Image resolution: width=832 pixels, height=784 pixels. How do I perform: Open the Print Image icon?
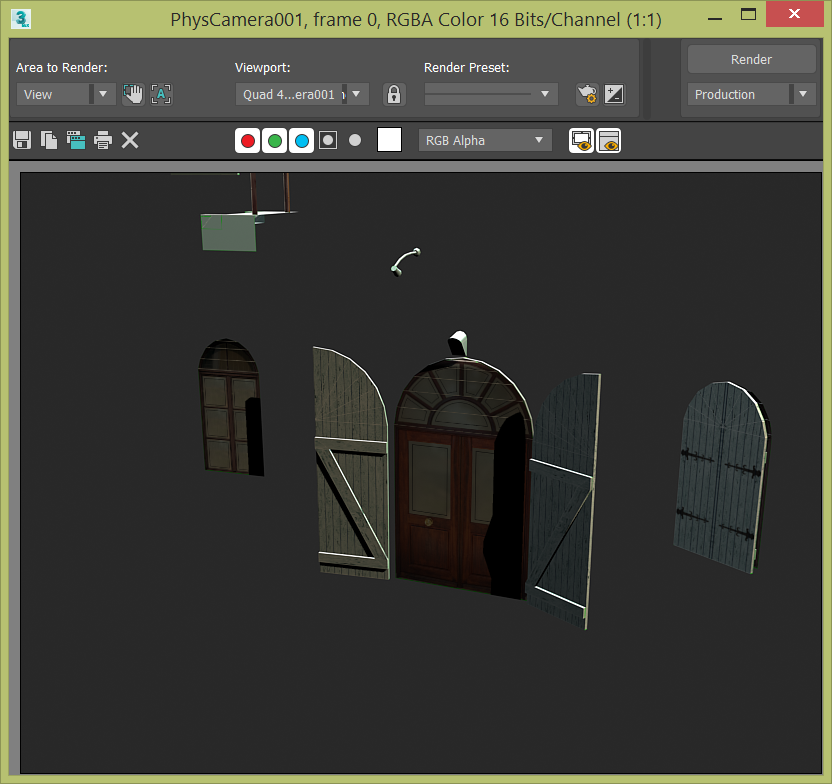click(103, 140)
